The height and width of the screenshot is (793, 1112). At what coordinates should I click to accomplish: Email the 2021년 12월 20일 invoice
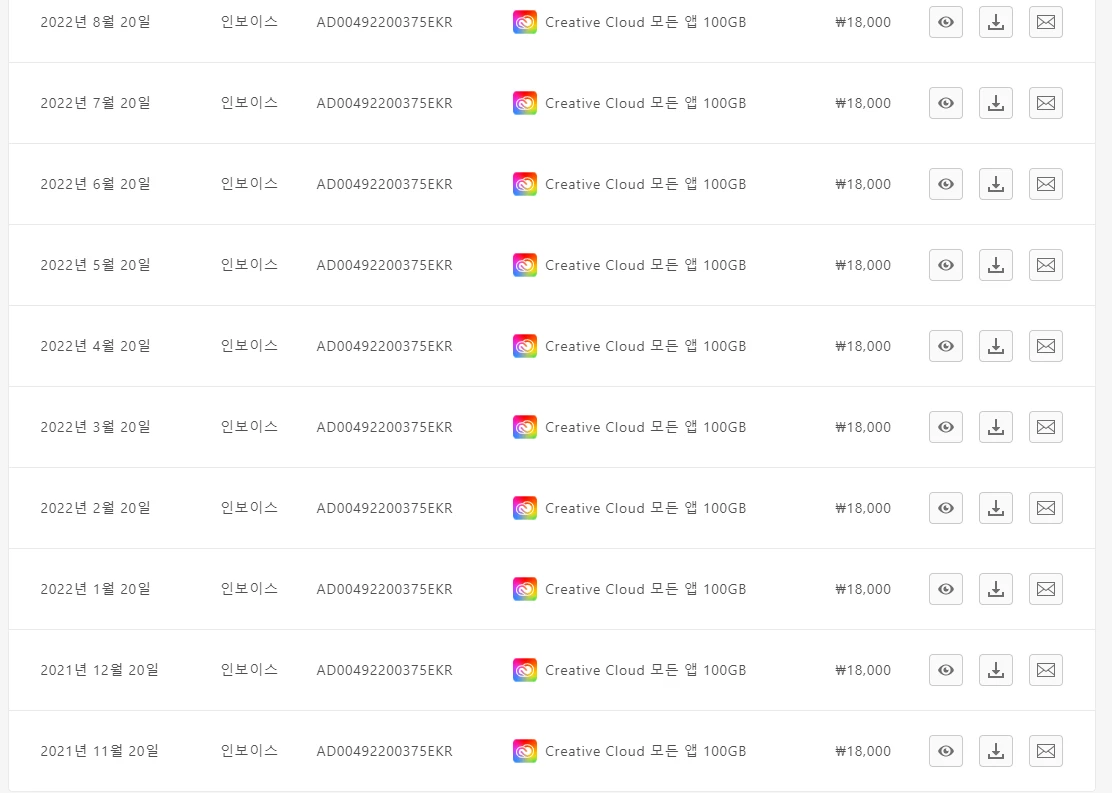(1045, 670)
